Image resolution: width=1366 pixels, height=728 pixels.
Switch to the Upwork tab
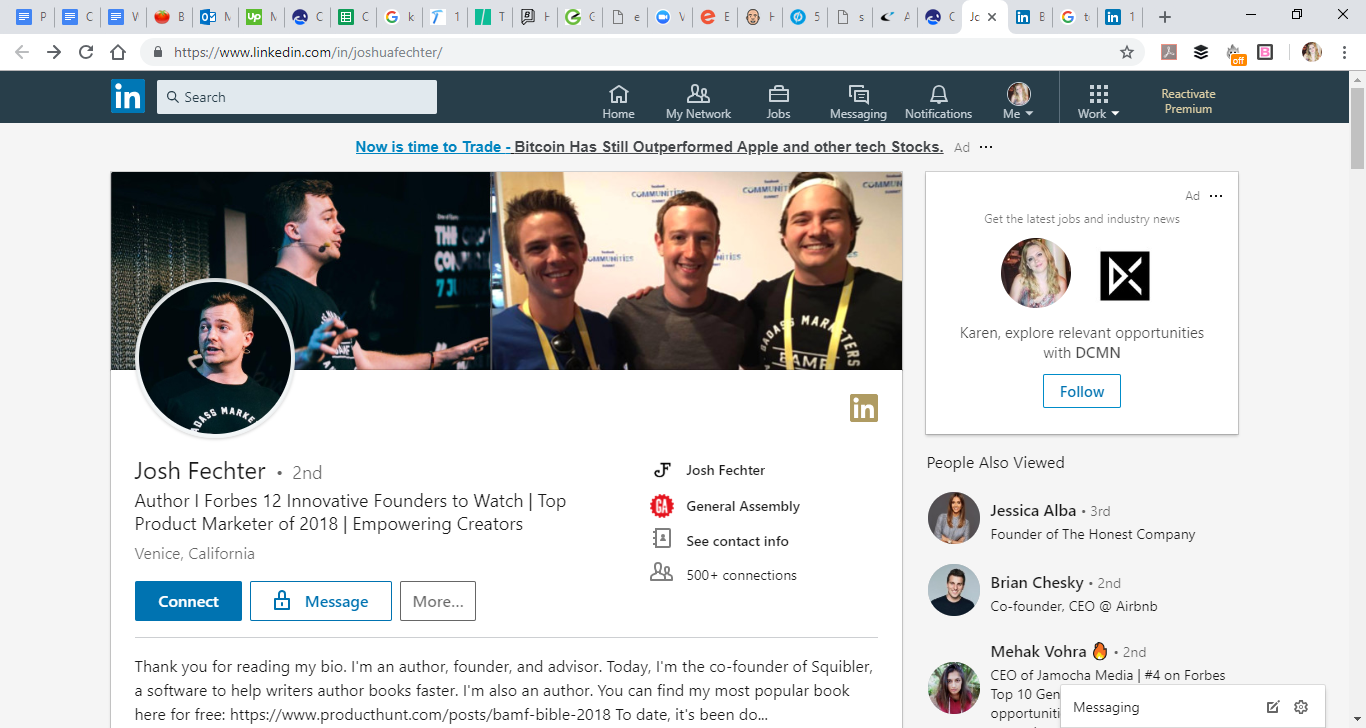[x=262, y=17]
